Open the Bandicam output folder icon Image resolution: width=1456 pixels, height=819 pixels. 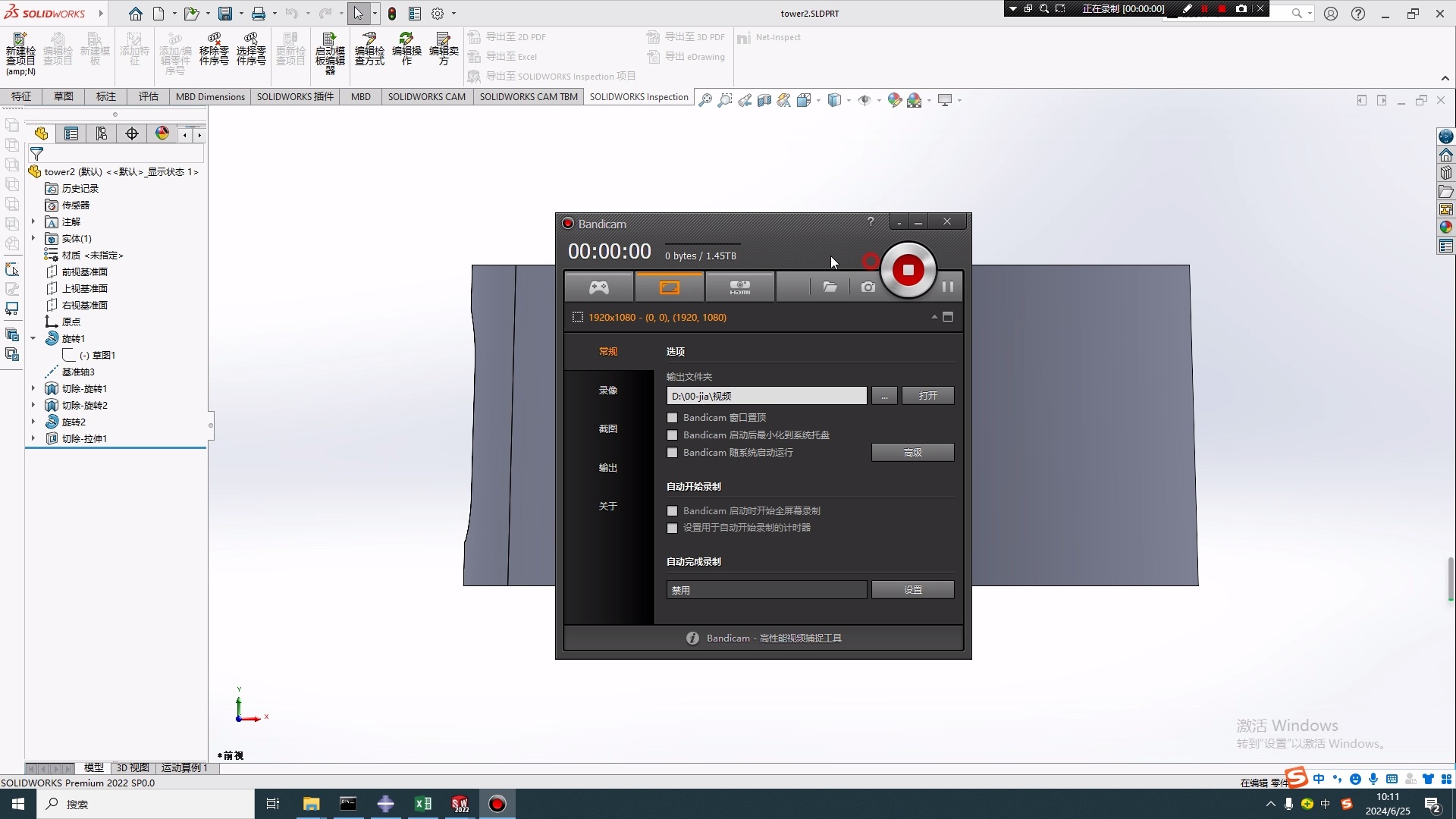point(830,287)
